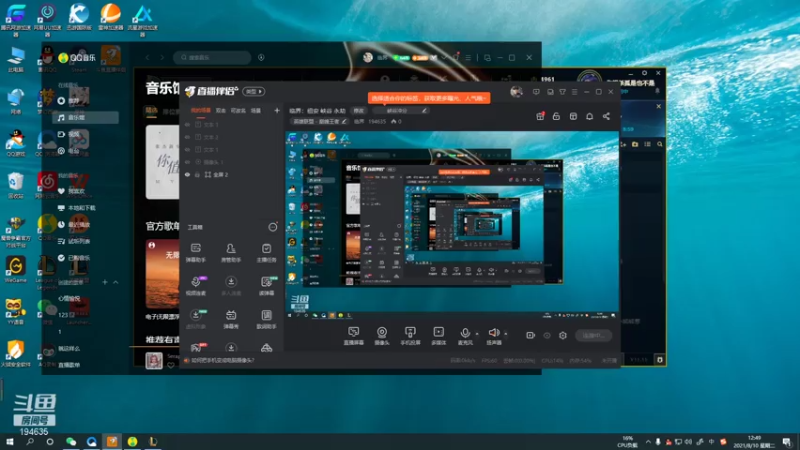Toggle visibility of the 文本 2 layer
The width and height of the screenshot is (800, 450).
point(187,137)
